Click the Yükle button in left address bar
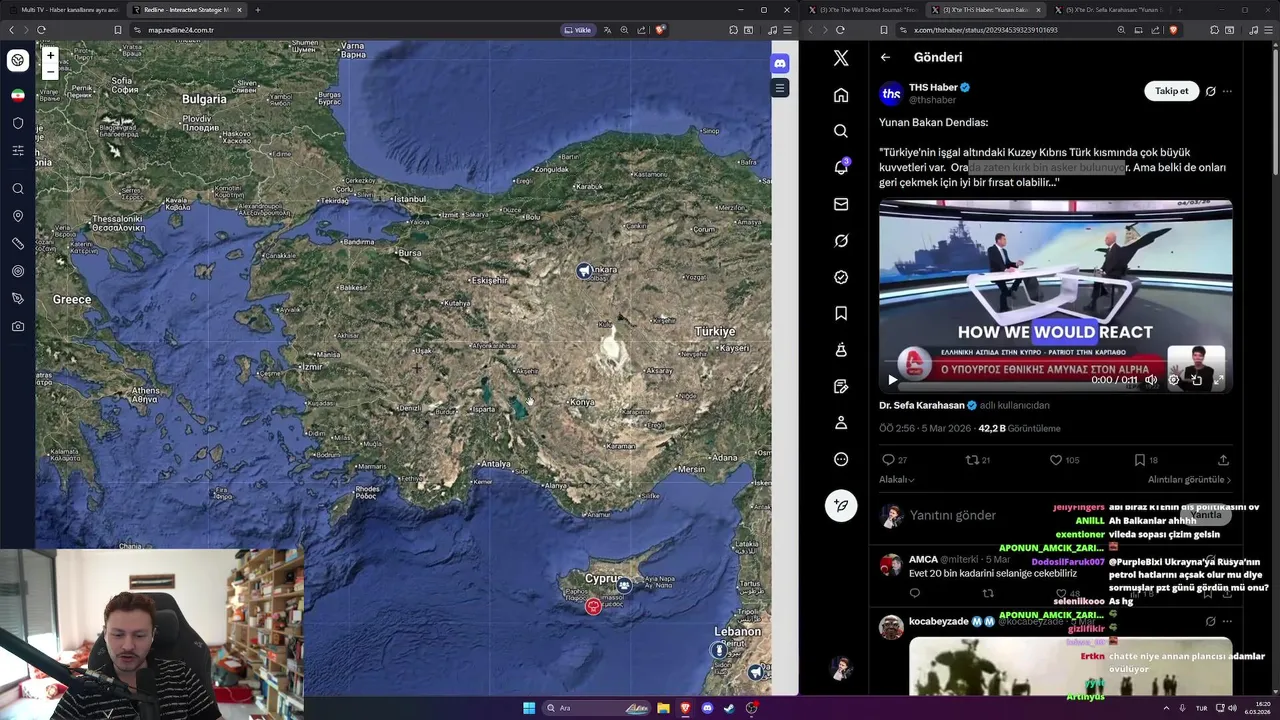The width and height of the screenshot is (1280, 720). click(578, 30)
